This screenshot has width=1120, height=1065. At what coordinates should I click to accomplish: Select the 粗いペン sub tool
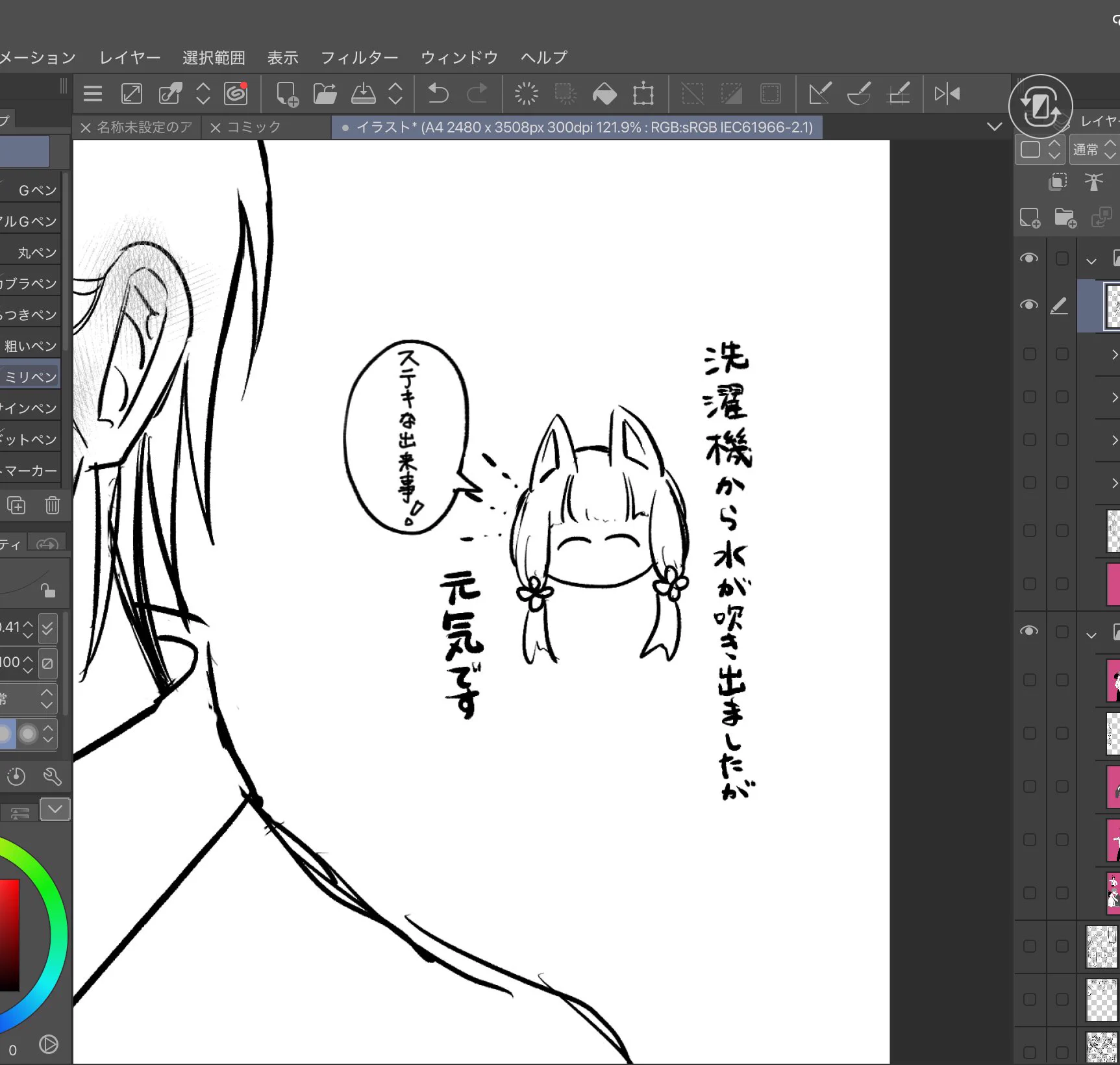point(31,346)
